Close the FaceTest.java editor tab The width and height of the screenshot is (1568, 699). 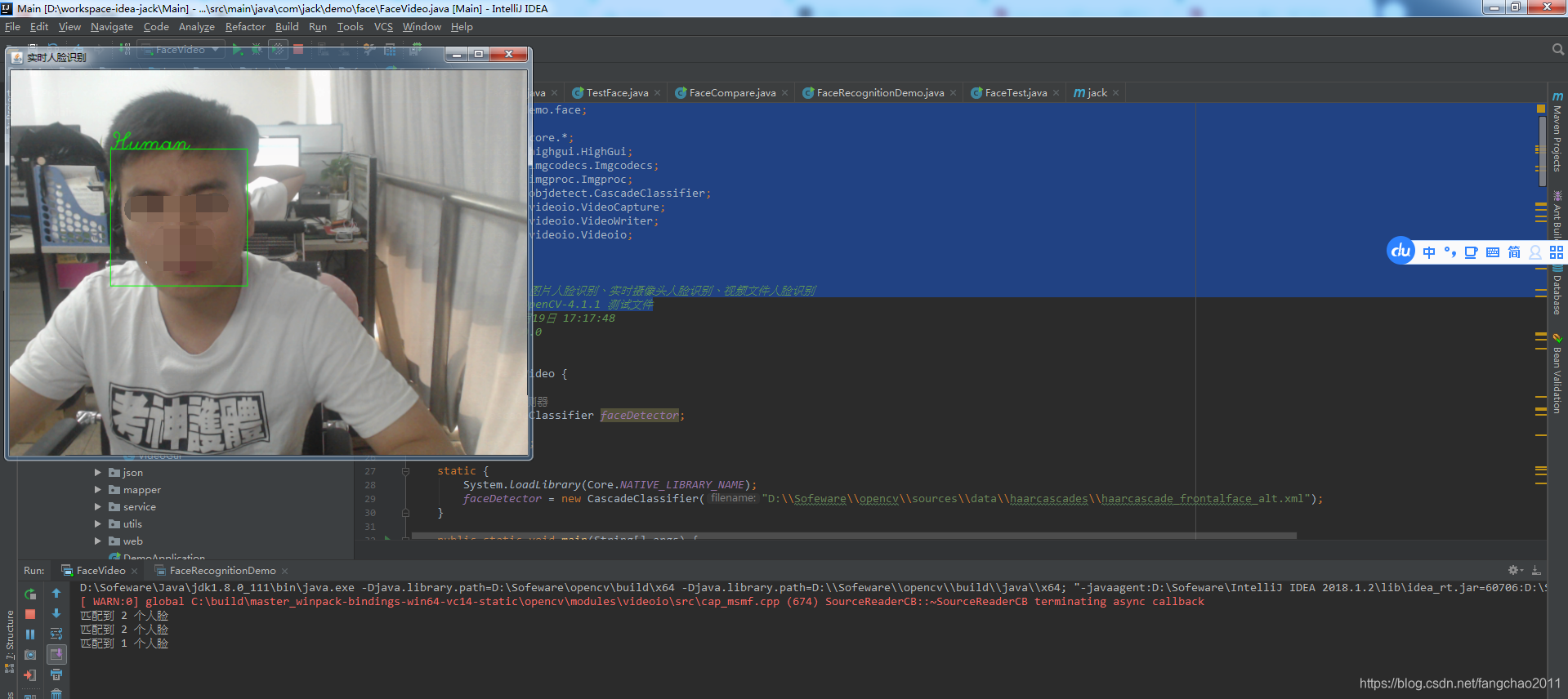click(1056, 93)
